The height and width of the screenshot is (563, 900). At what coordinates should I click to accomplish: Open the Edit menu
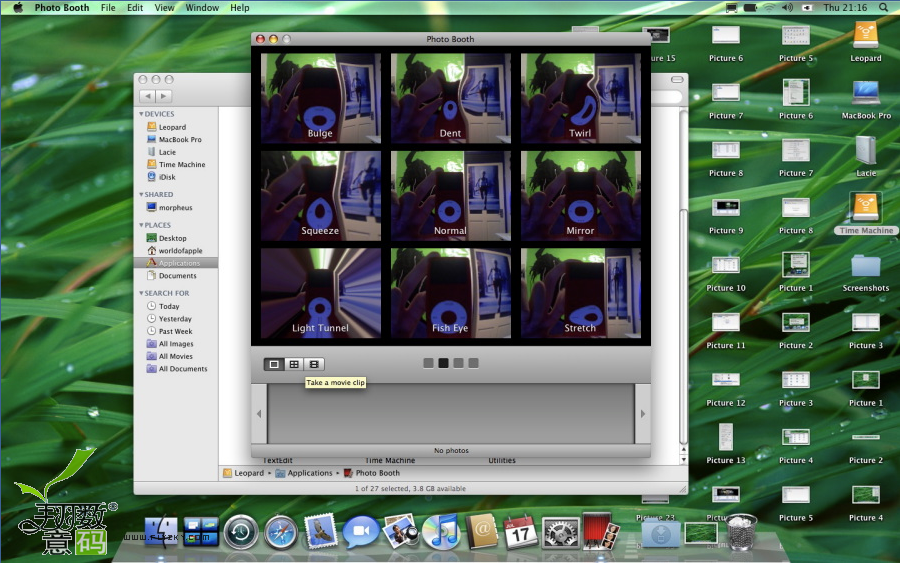135,7
